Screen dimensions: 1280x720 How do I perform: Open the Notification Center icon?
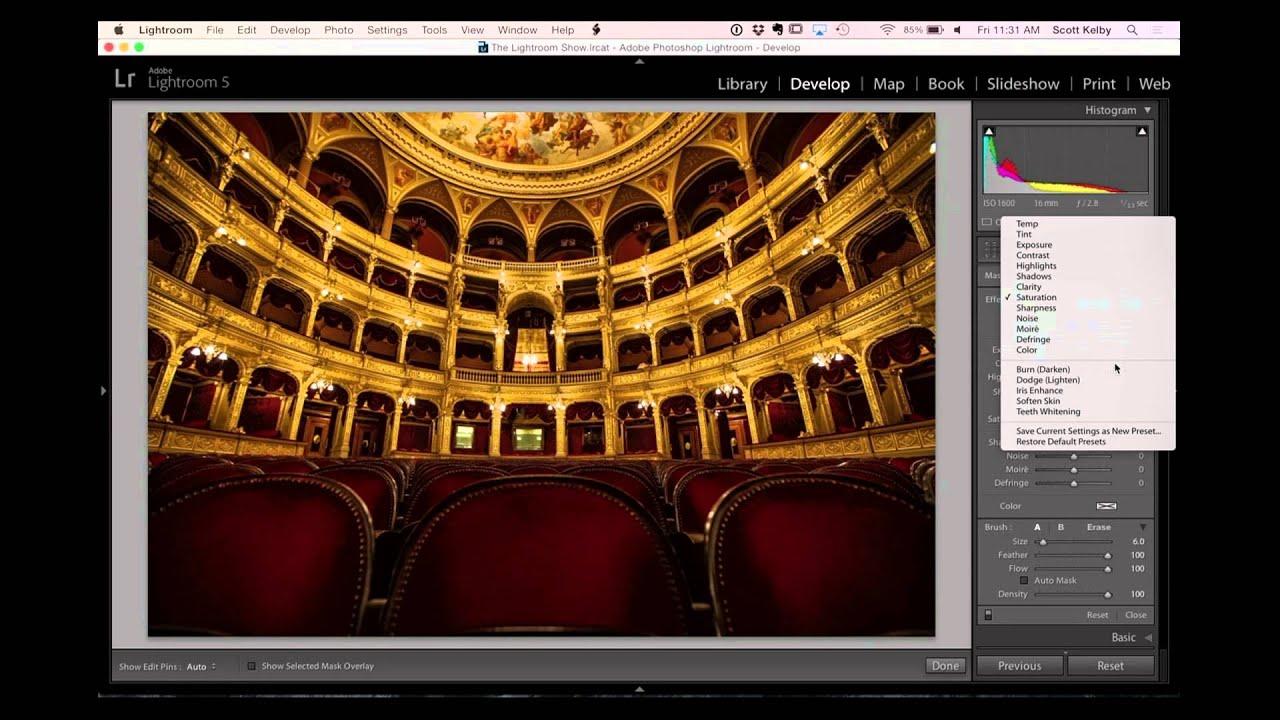tap(1159, 30)
